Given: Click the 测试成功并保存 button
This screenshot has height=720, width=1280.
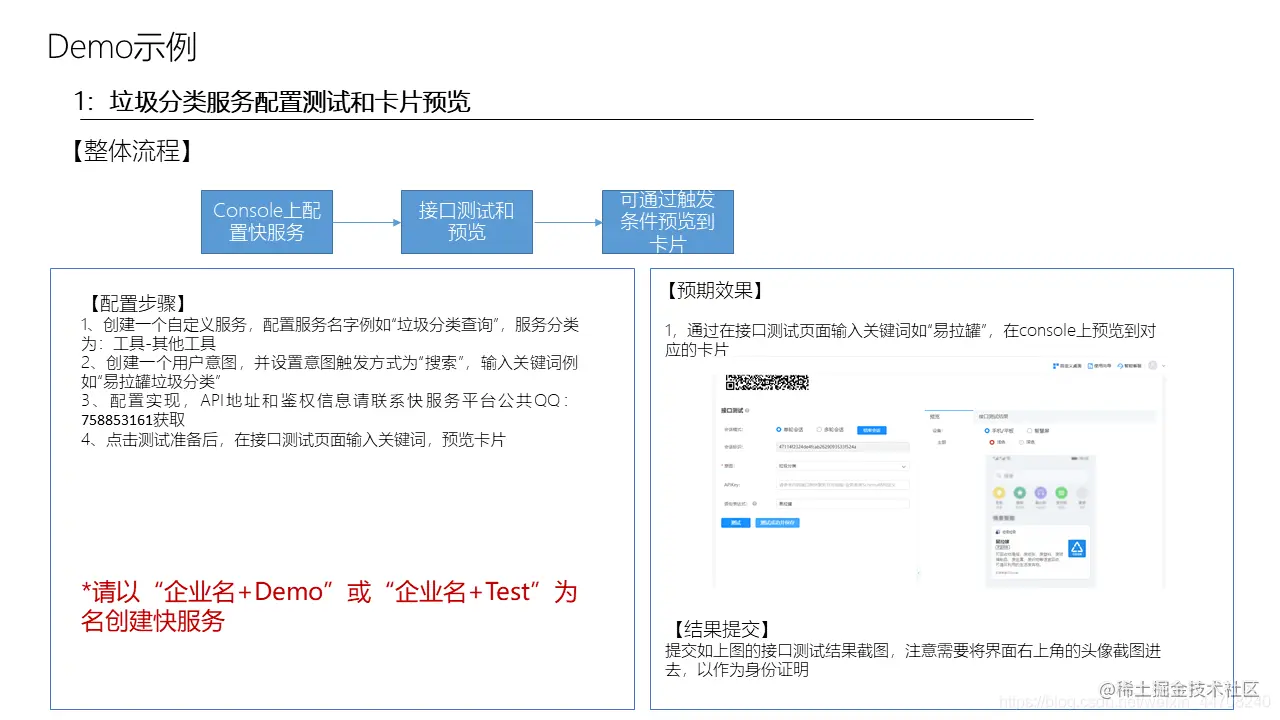Looking at the screenshot, I should click(x=777, y=523).
